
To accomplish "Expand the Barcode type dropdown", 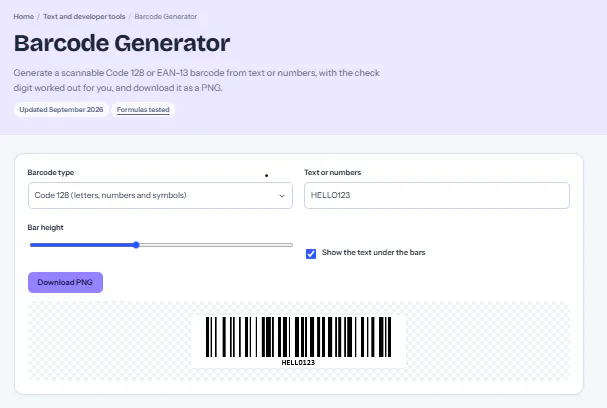I will tap(160, 195).
